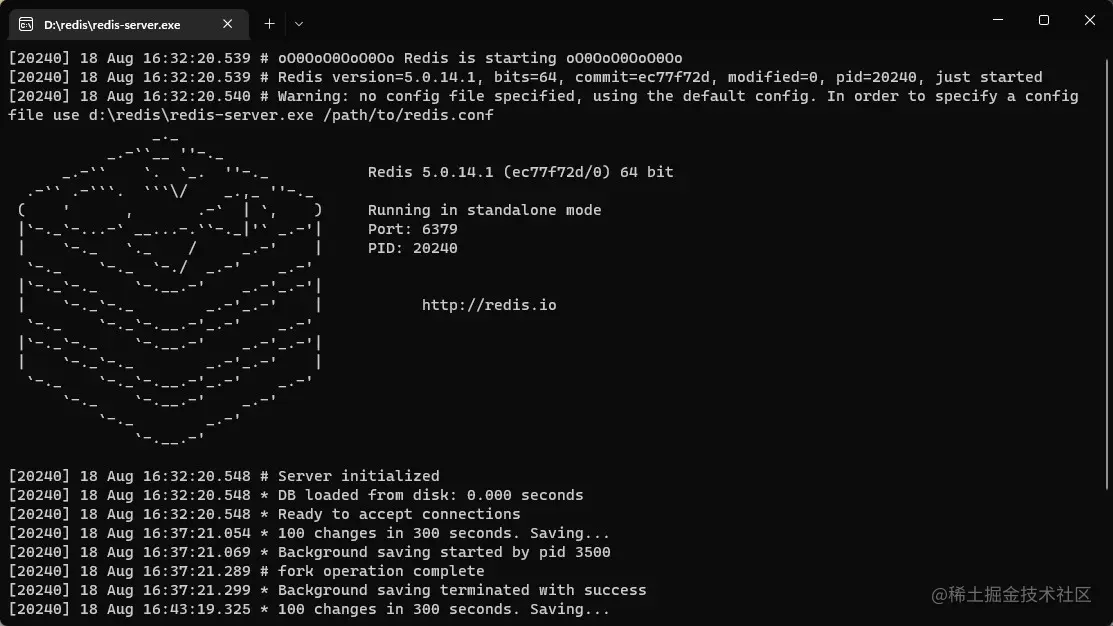The width and height of the screenshot is (1113, 626).
Task: Maximize the terminal window
Action: [1042, 20]
